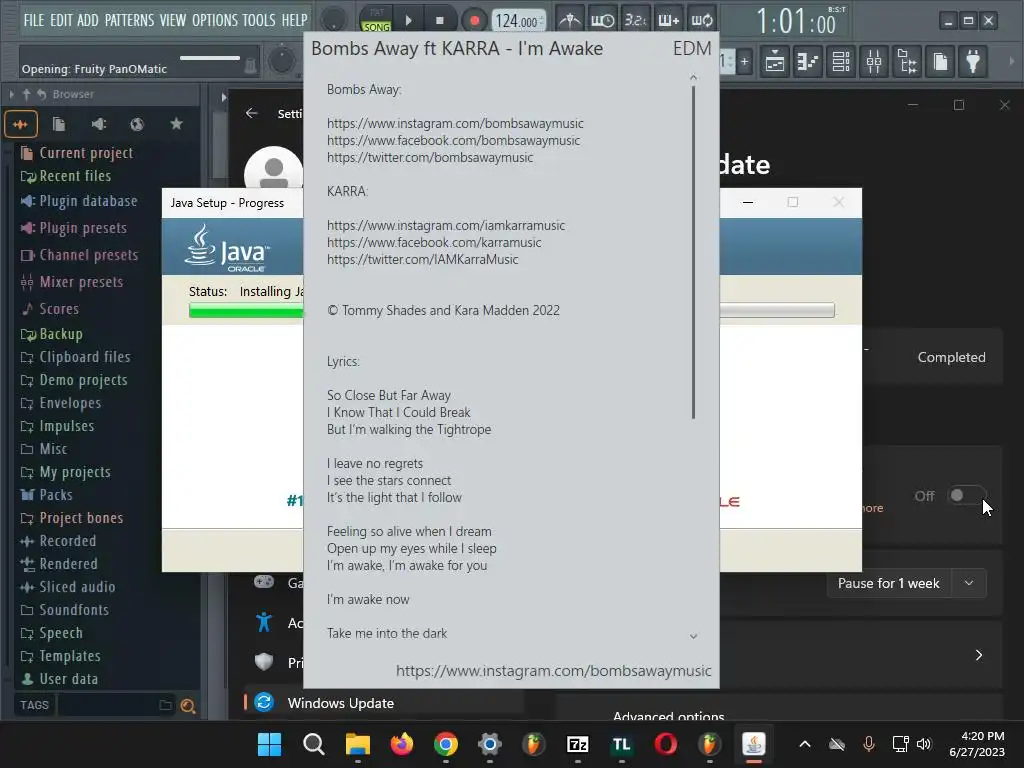Click the Browser search magnifier icon

[x=188, y=705]
